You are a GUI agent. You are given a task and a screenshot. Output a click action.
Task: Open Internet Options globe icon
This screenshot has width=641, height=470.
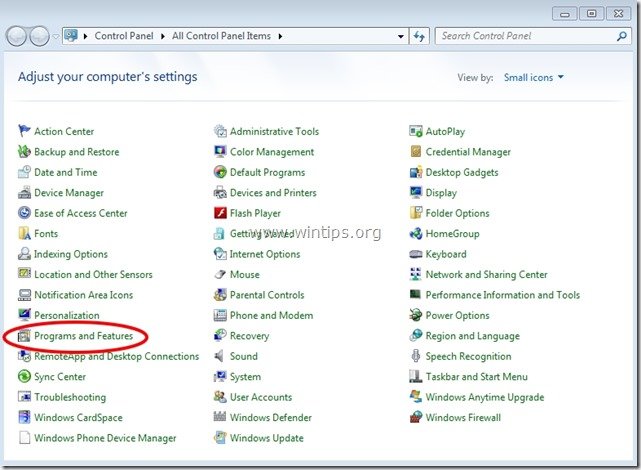220,254
